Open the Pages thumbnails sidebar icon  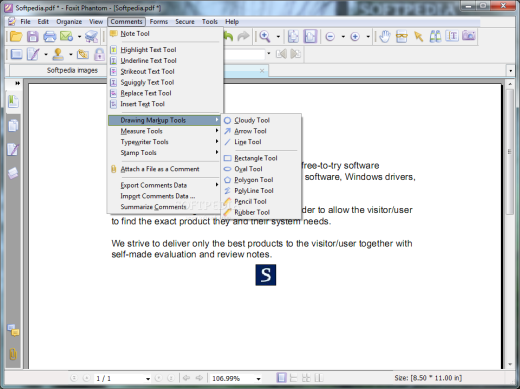pyautogui.click(x=13, y=126)
